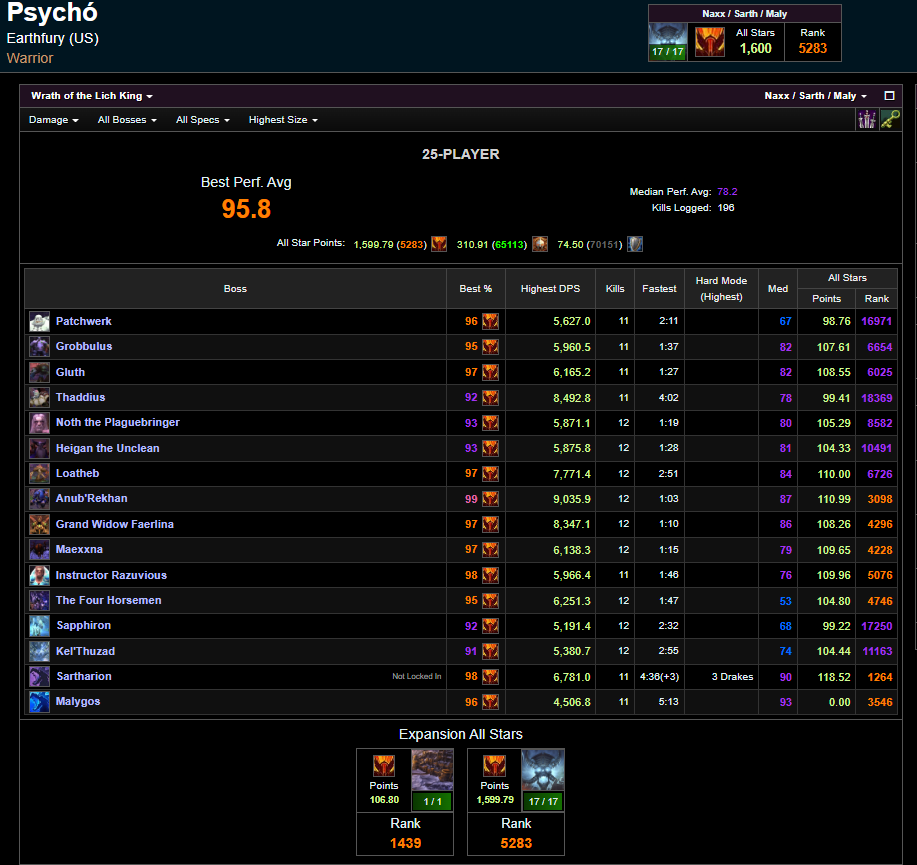The height and width of the screenshot is (865, 917).
Task: Click the spec icon beside Patchwerk's 96
Action: [490, 322]
